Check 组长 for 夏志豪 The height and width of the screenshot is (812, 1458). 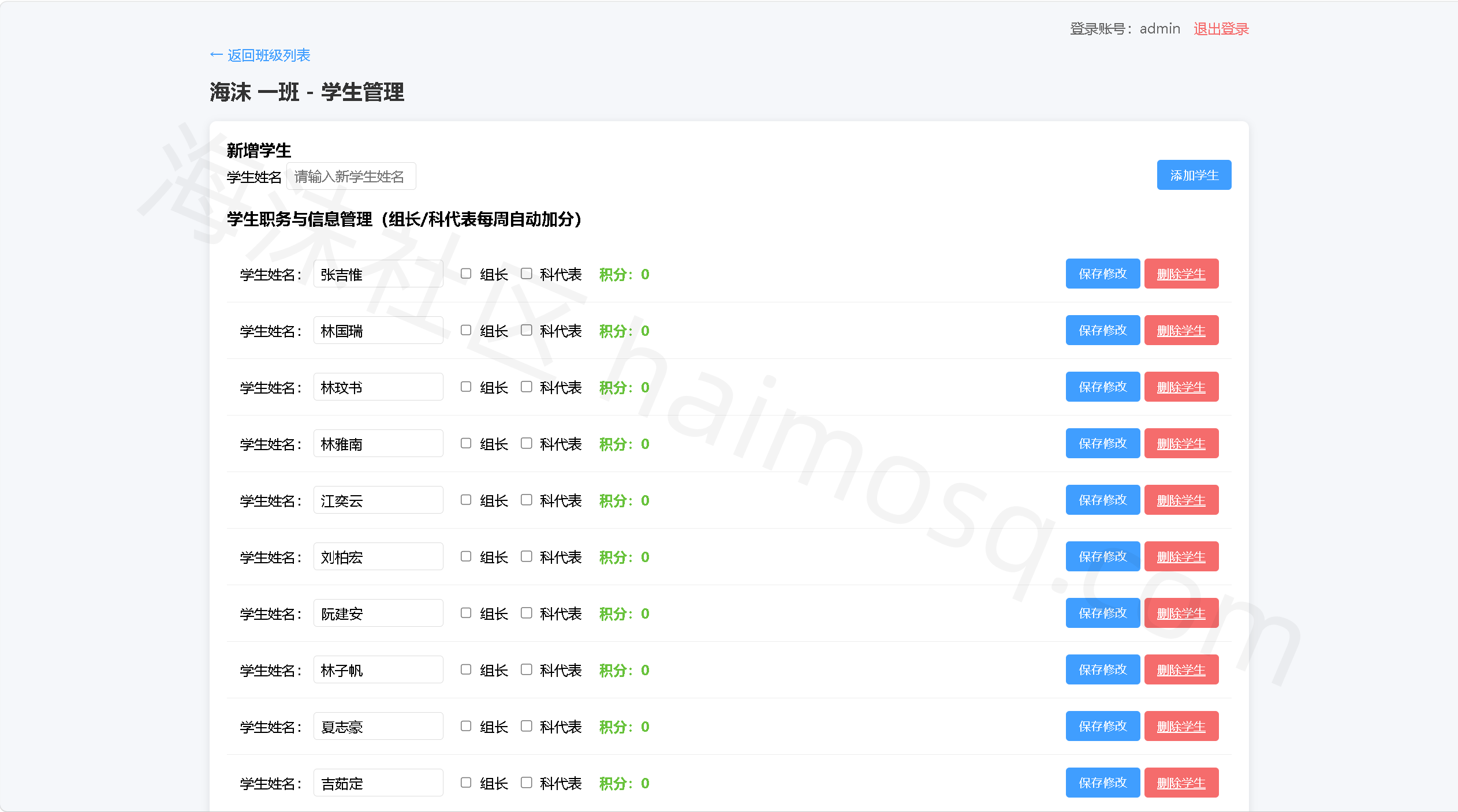coord(466,726)
